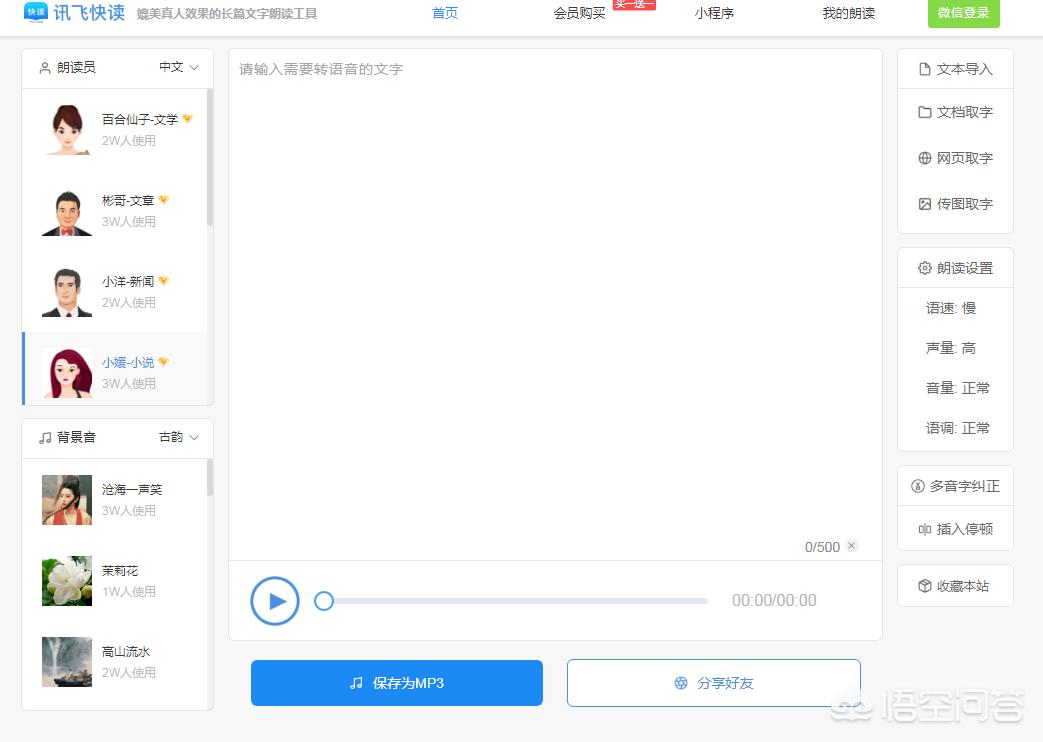This screenshot has width=1043, height=742.
Task: Expand the 古韵 background music dropdown
Action: point(179,437)
